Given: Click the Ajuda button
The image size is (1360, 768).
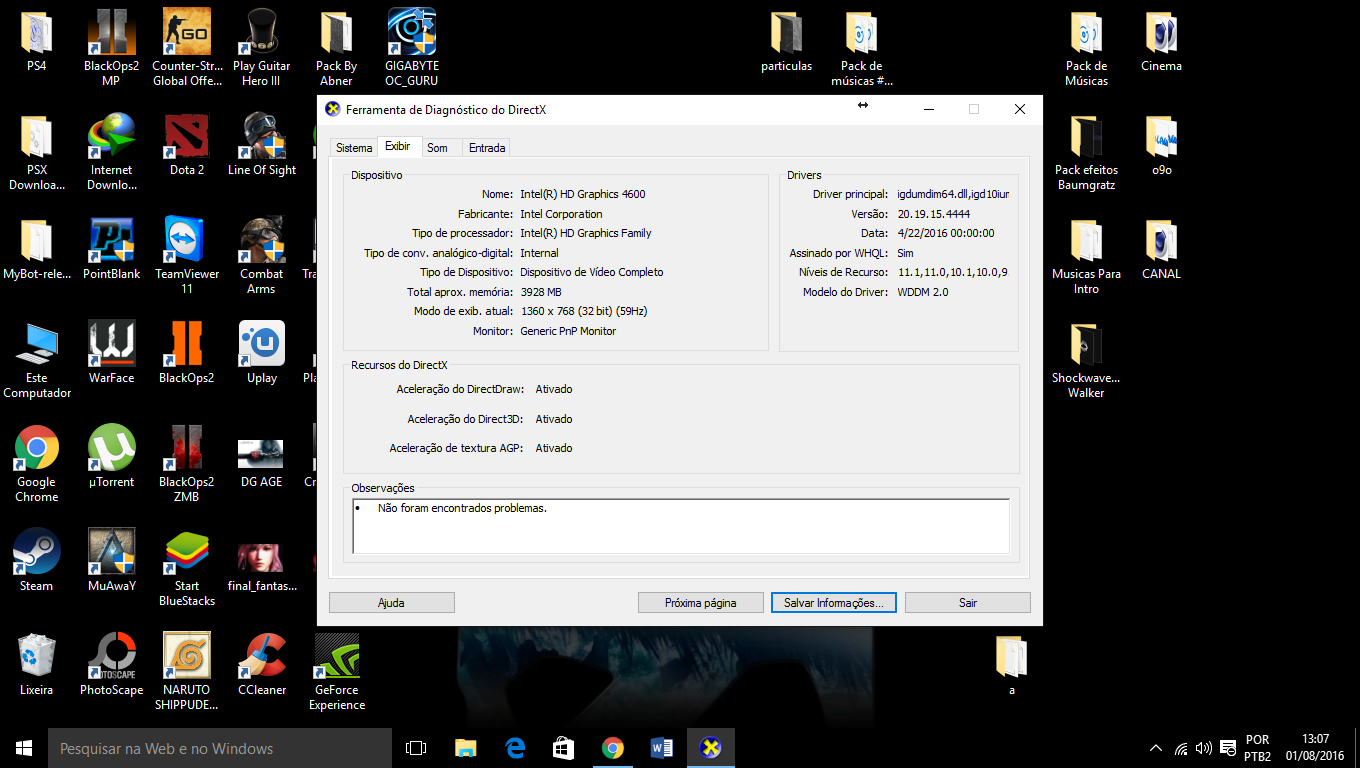Looking at the screenshot, I should coord(392,603).
